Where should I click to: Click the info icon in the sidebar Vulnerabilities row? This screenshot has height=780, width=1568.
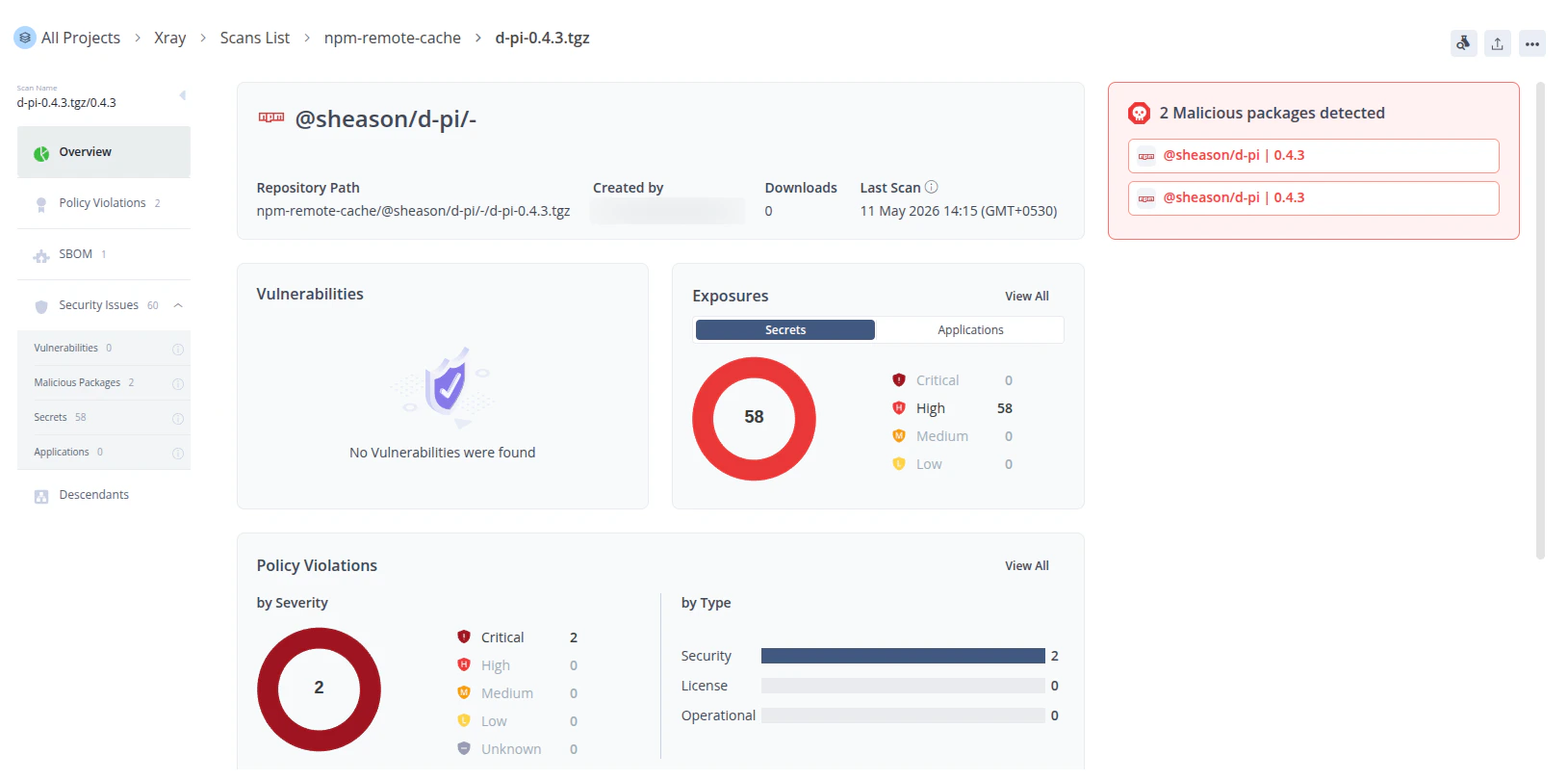[x=178, y=349]
